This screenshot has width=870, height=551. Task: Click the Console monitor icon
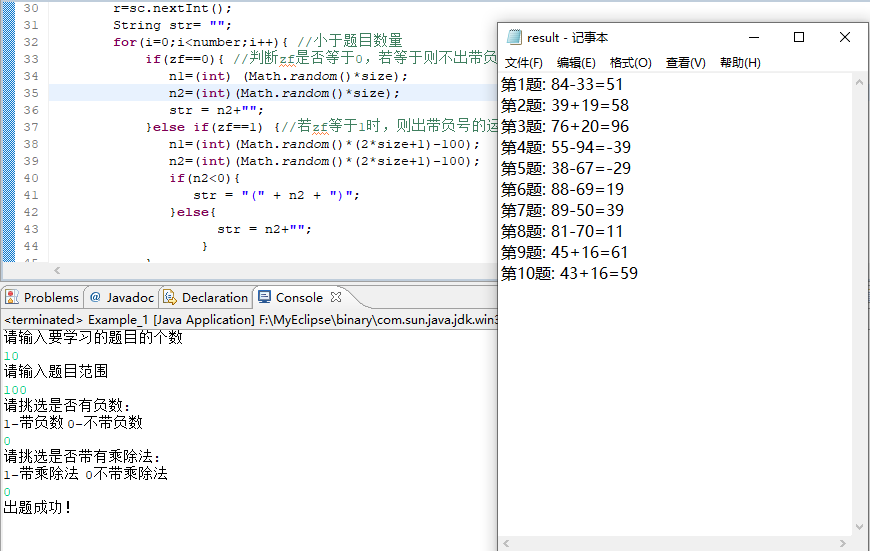[x=265, y=297]
